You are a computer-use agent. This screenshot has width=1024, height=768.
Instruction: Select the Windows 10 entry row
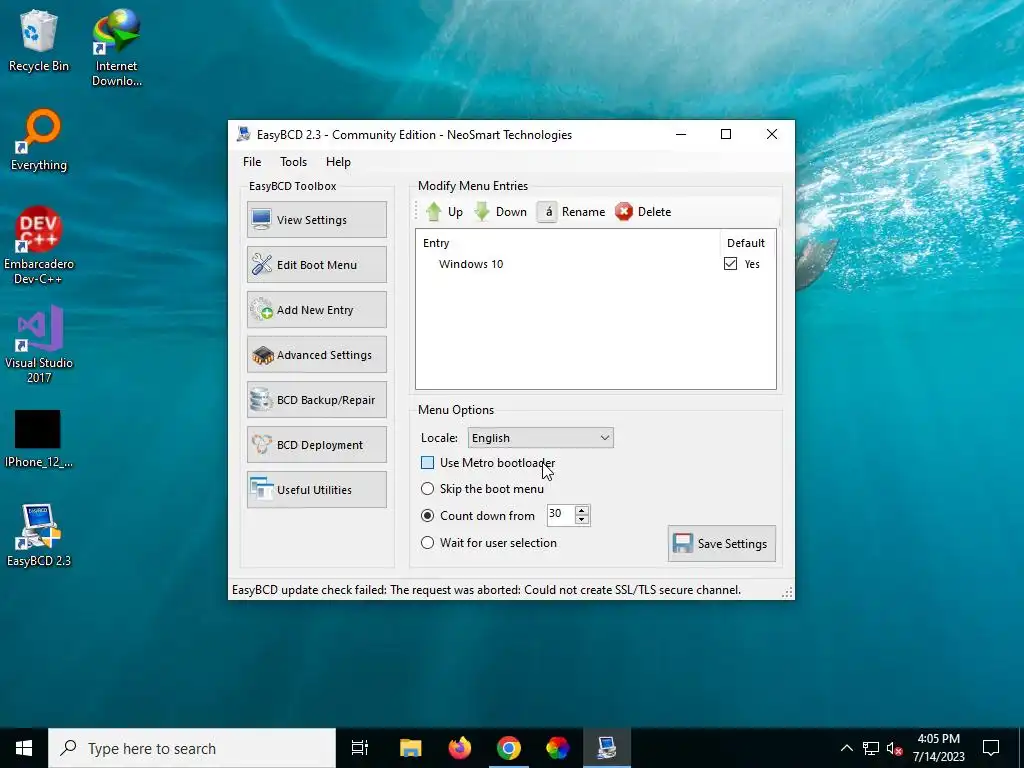click(x=596, y=264)
